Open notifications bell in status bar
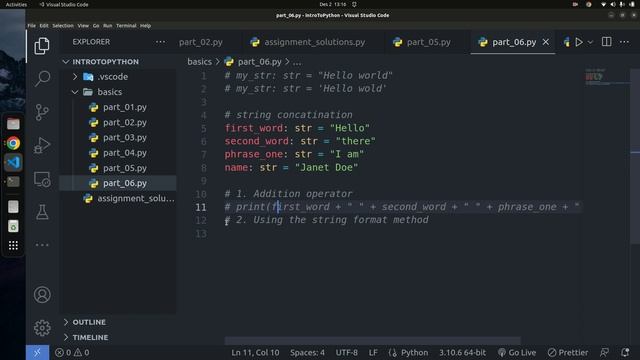 tap(625, 353)
